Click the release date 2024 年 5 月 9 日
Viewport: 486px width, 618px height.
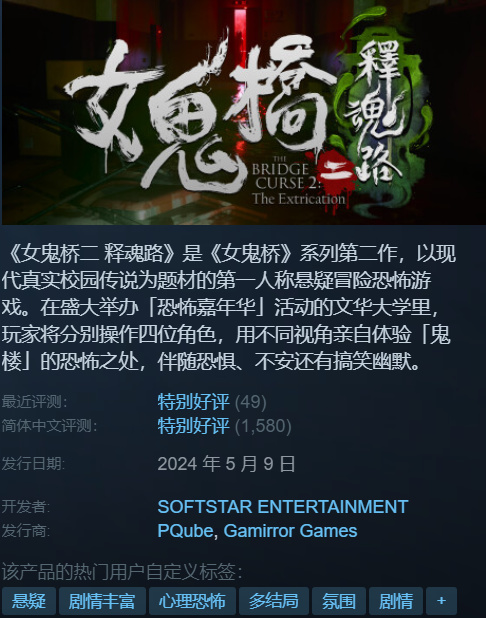click(x=226, y=464)
